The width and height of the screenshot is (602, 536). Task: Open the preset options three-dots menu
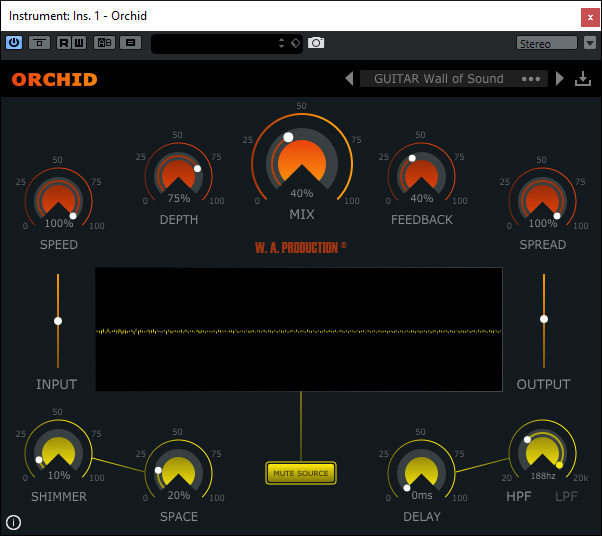pyautogui.click(x=531, y=79)
